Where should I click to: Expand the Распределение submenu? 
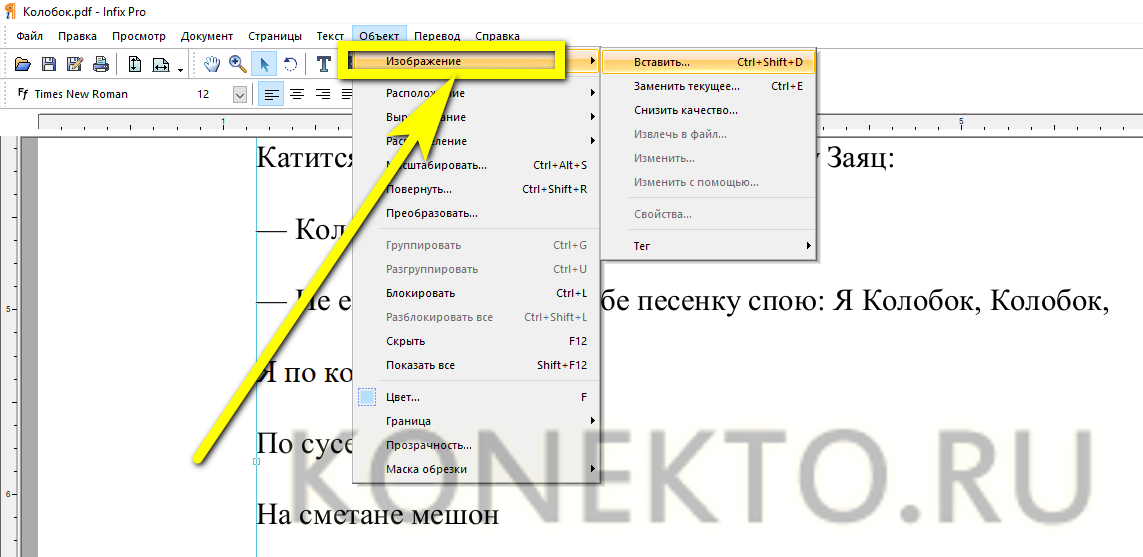(x=476, y=141)
